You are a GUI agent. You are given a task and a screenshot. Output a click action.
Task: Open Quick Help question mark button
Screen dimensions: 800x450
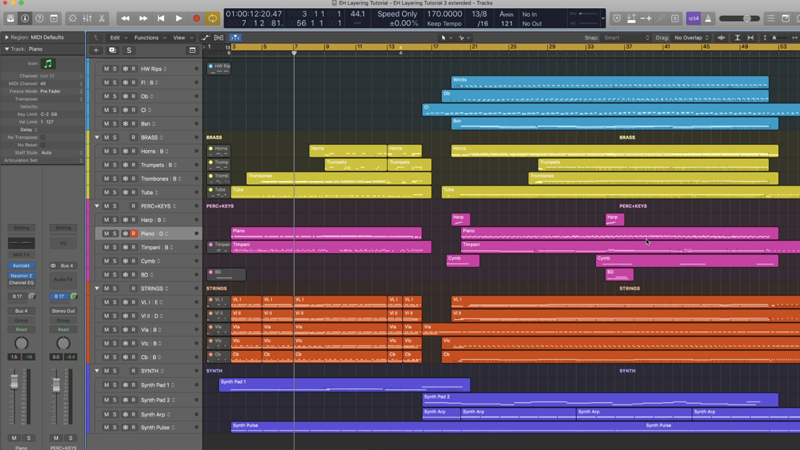coord(39,18)
